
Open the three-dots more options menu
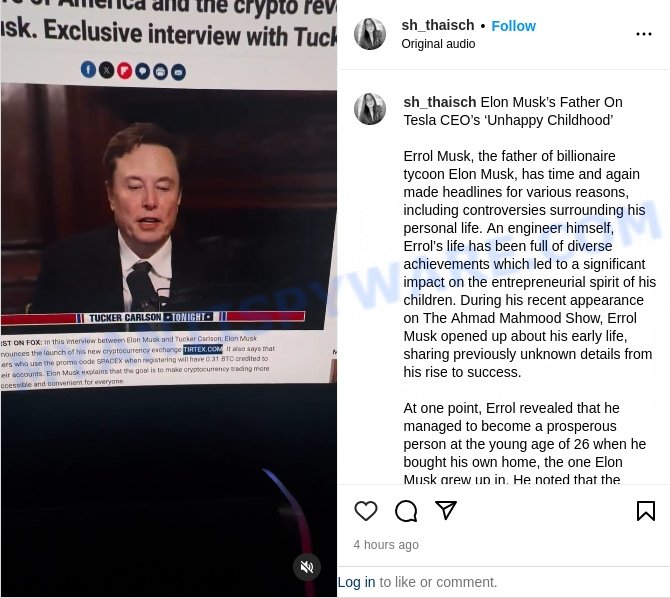pyautogui.click(x=644, y=34)
